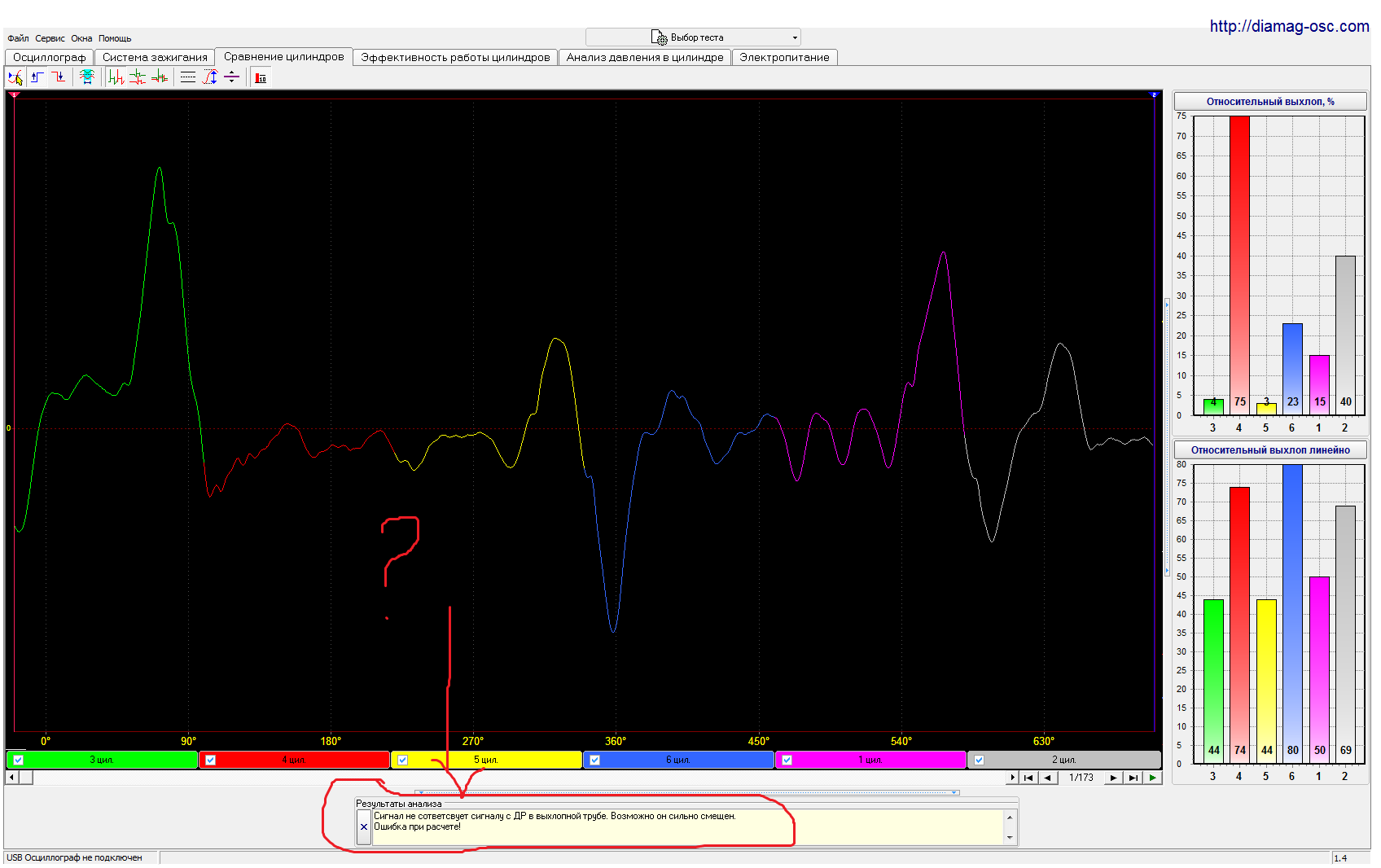Image resolution: width=1381 pixels, height=868 pixels.
Task: Step to the previous frame
Action: tap(1048, 778)
